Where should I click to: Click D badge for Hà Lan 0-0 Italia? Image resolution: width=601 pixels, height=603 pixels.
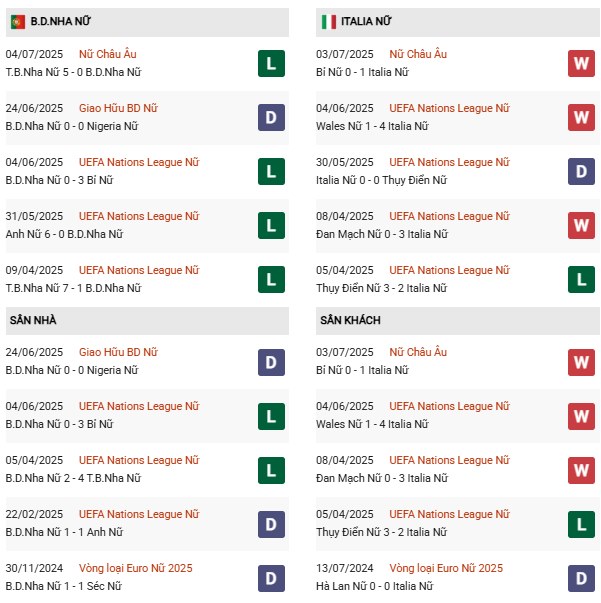582,578
